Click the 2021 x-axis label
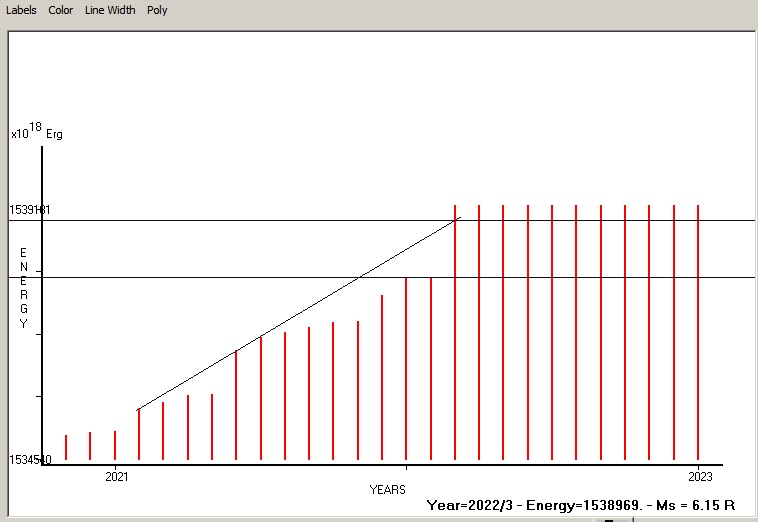Image resolution: width=758 pixels, height=522 pixels. point(115,476)
